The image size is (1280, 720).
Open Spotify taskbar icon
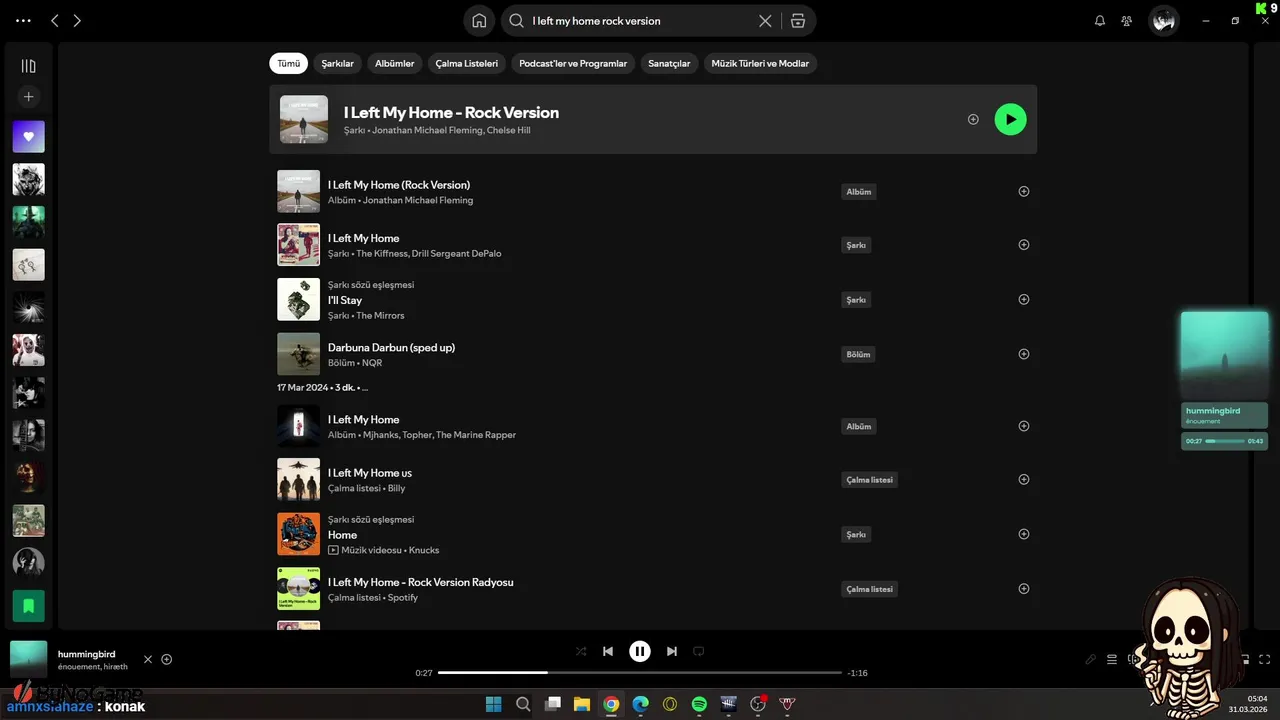tap(699, 704)
